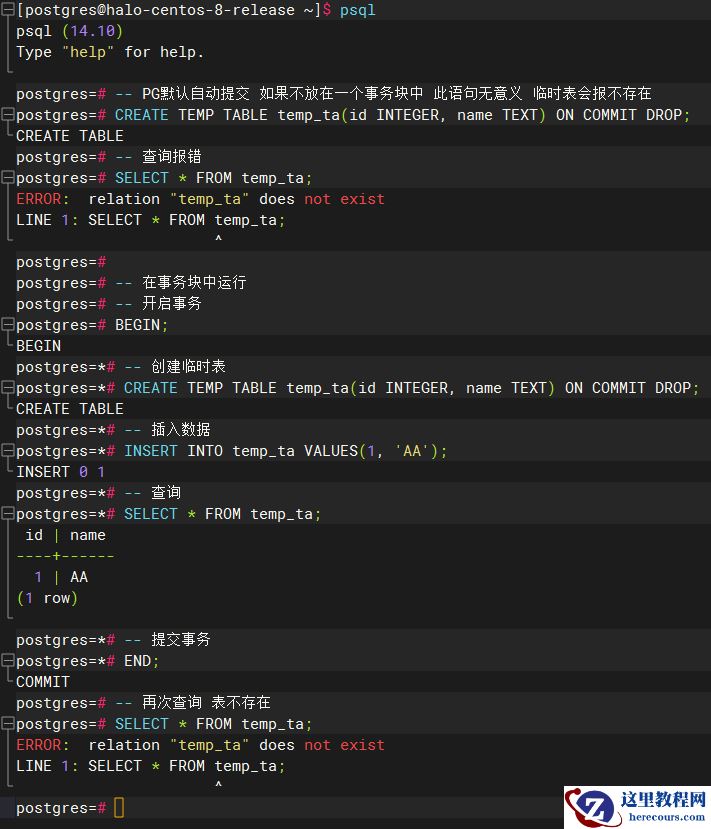Collapse the fold marker beside the psql launch command

click(x=7, y=10)
